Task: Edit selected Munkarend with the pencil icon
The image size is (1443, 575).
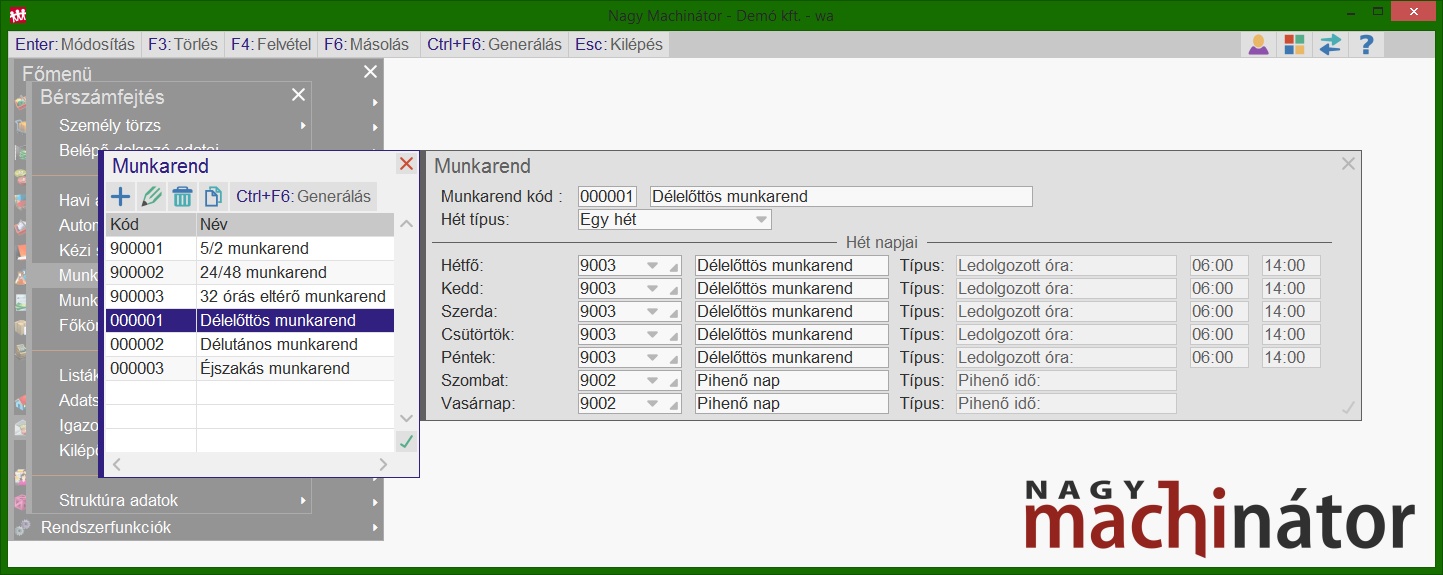Action: pyautogui.click(x=151, y=197)
